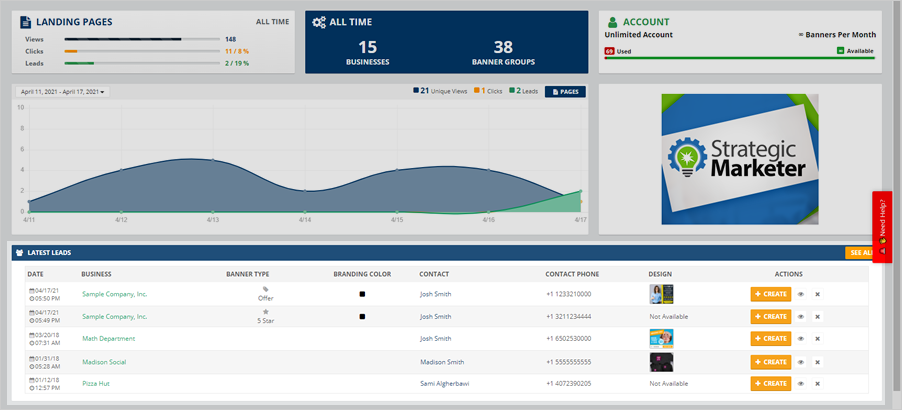
Task: Delete the Pizza Hut lead with X icon
Action: click(817, 383)
